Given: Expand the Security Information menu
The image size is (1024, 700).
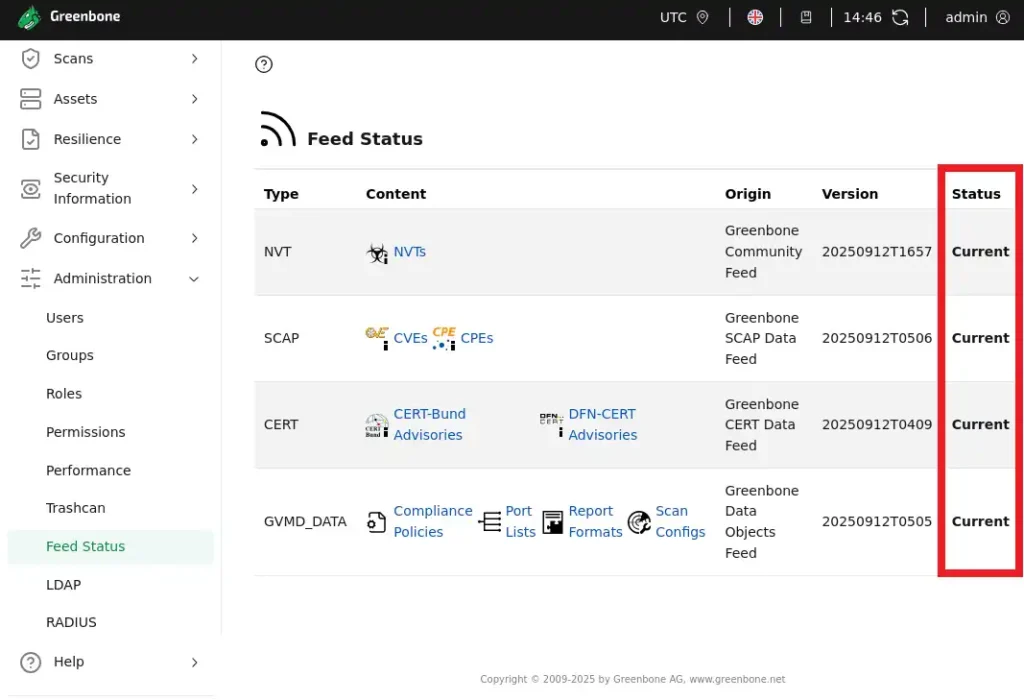Looking at the screenshot, I should tap(111, 188).
